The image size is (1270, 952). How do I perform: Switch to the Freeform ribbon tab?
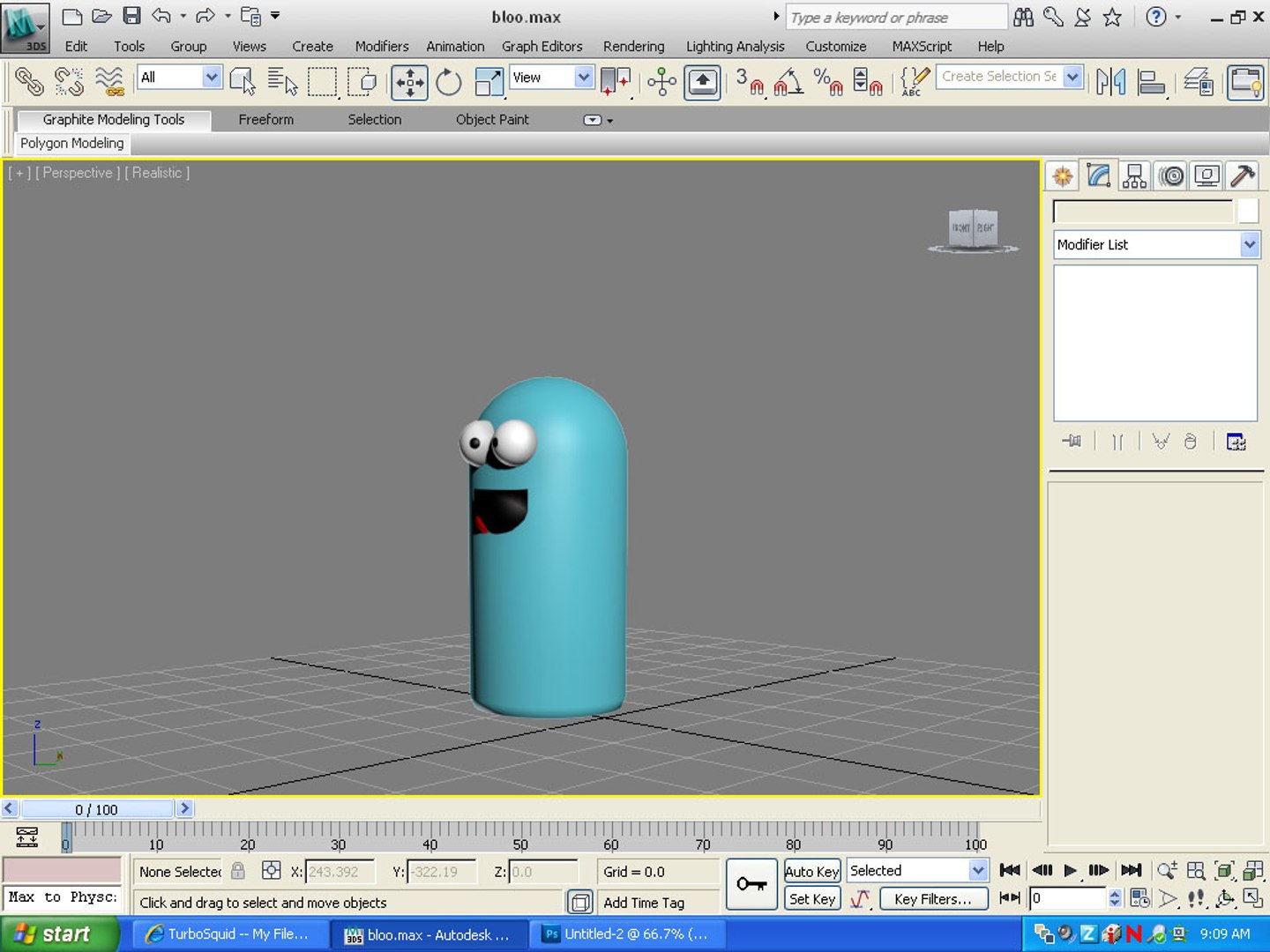click(x=266, y=120)
